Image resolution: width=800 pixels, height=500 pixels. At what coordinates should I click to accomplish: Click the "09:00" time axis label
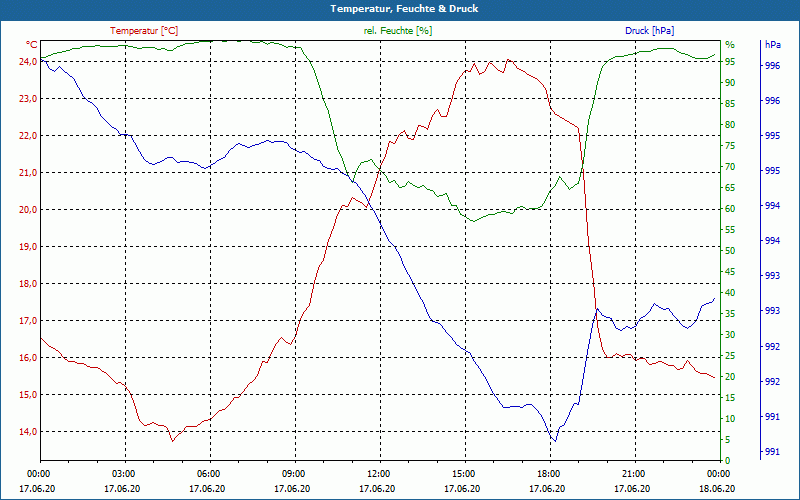pos(295,473)
